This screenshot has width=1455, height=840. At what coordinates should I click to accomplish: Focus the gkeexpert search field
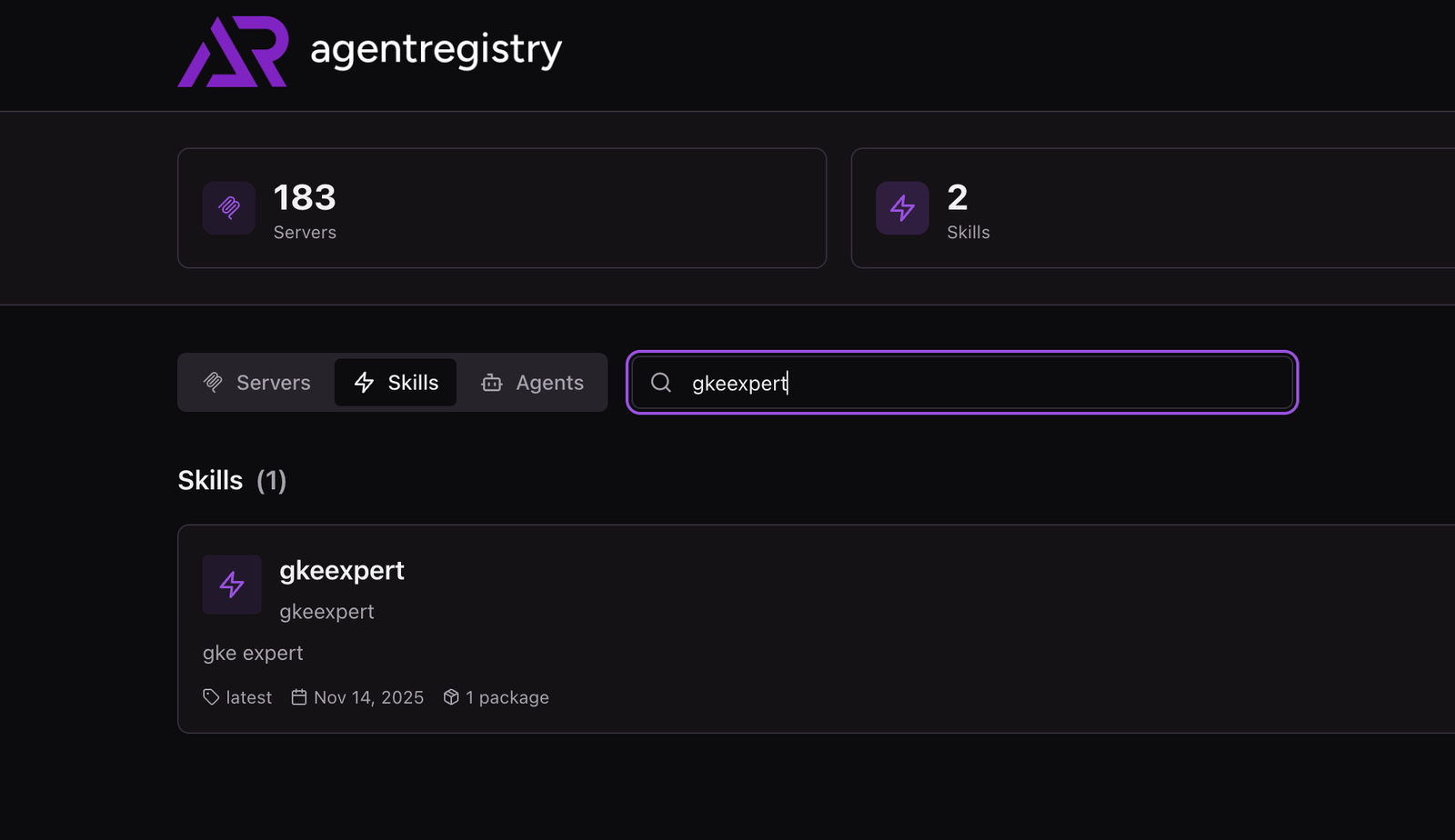coord(982,383)
